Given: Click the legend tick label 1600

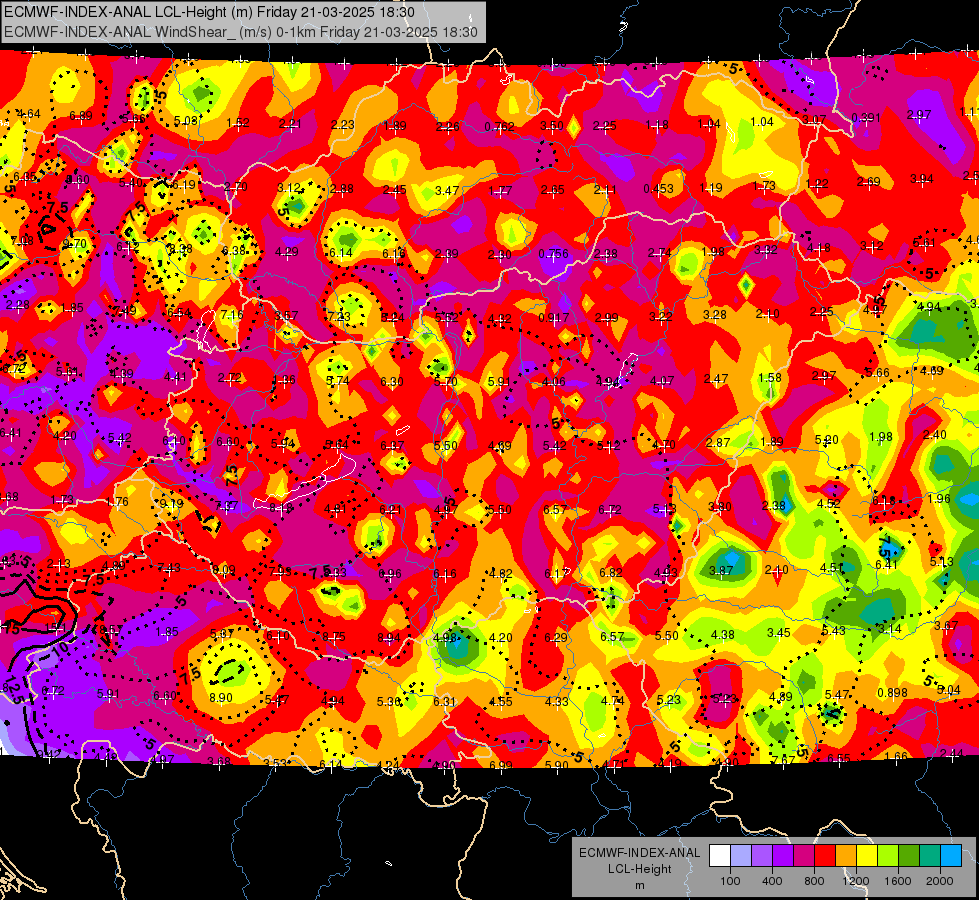Looking at the screenshot, I should click(x=898, y=881).
